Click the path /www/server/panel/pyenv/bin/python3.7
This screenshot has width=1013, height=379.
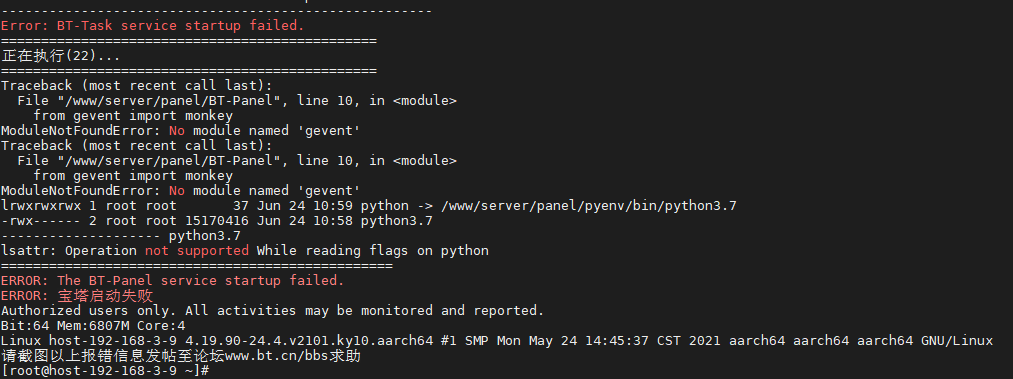589,206
